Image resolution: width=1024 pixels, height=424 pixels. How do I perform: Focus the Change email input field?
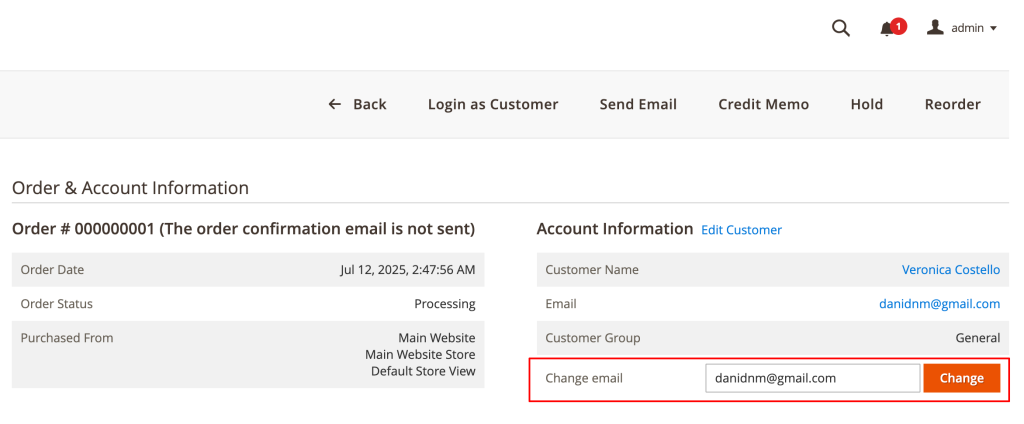click(x=812, y=378)
